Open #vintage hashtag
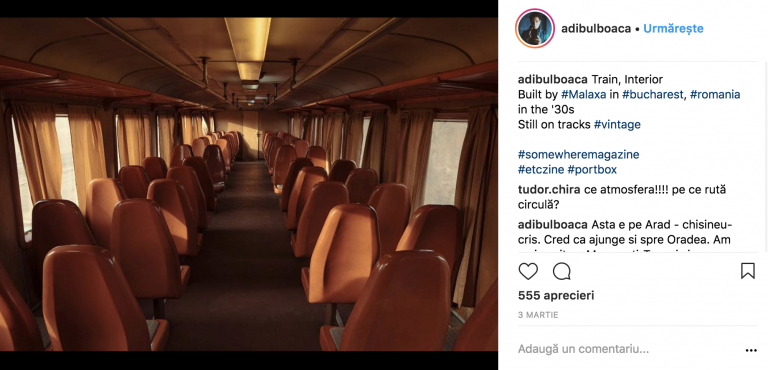Screen dimensions: 768x370 [617, 124]
